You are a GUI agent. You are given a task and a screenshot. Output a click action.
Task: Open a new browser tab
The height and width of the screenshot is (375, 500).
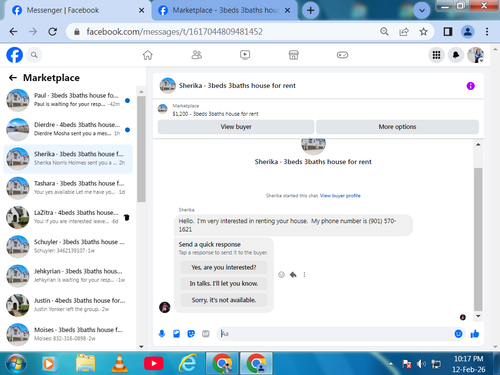(310, 11)
